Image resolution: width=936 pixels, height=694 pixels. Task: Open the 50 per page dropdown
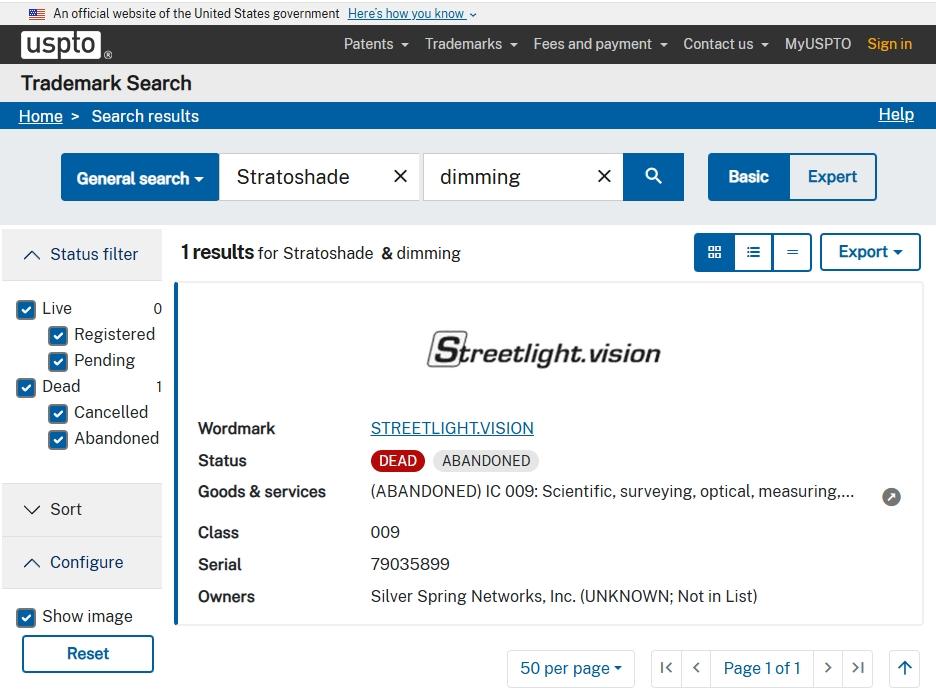click(571, 668)
